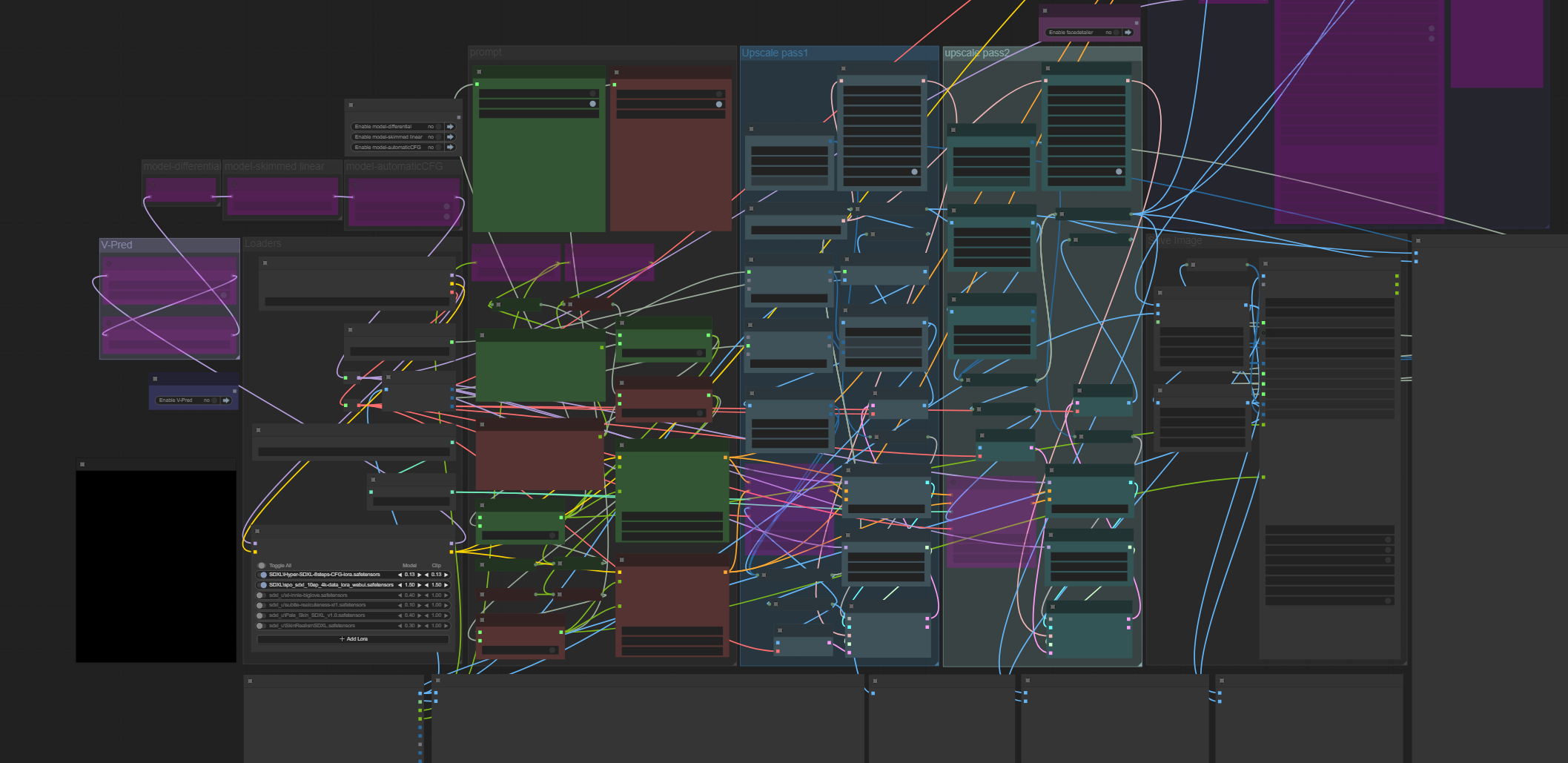Screen dimensions: 1568x763
Task: Increase Hyper-SDXL lora model strength
Action: point(419,575)
